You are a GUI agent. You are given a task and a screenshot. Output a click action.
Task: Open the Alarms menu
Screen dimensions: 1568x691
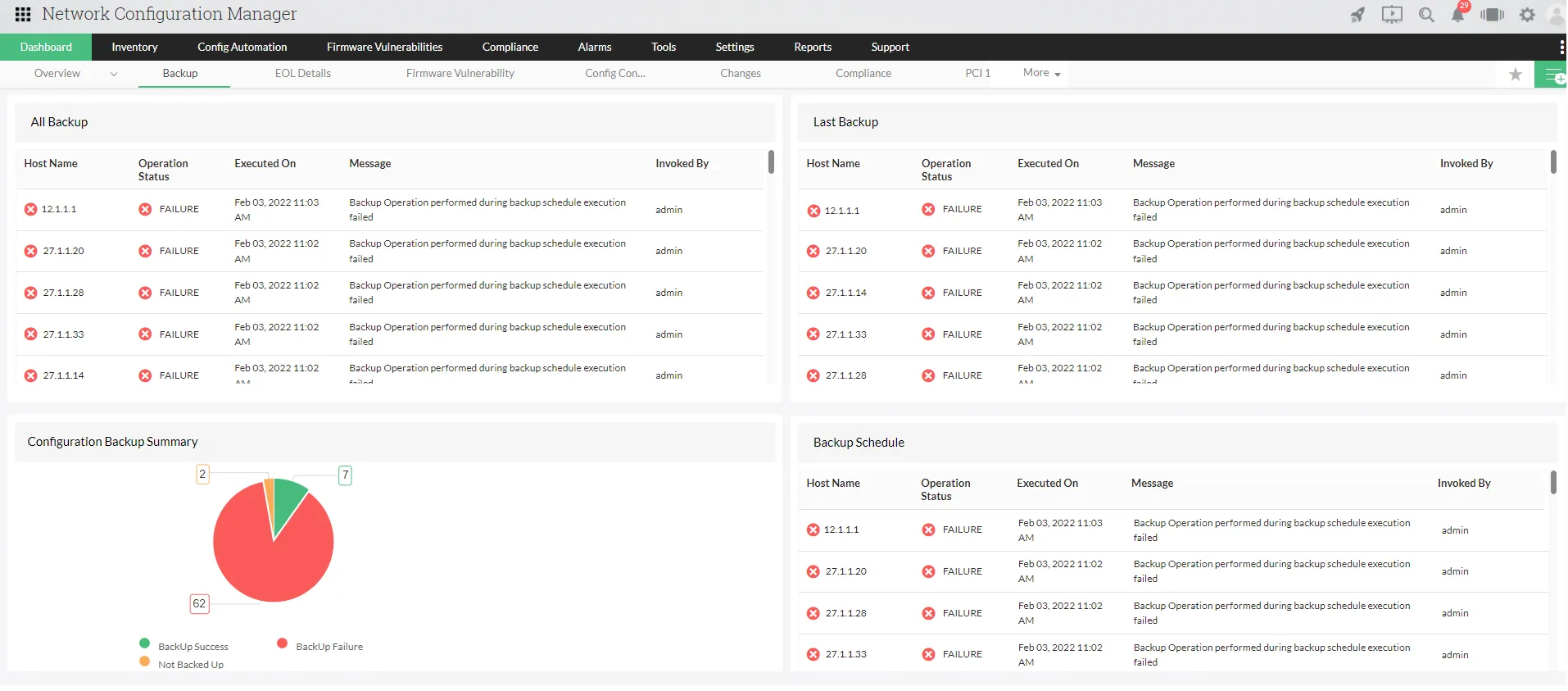coord(595,47)
